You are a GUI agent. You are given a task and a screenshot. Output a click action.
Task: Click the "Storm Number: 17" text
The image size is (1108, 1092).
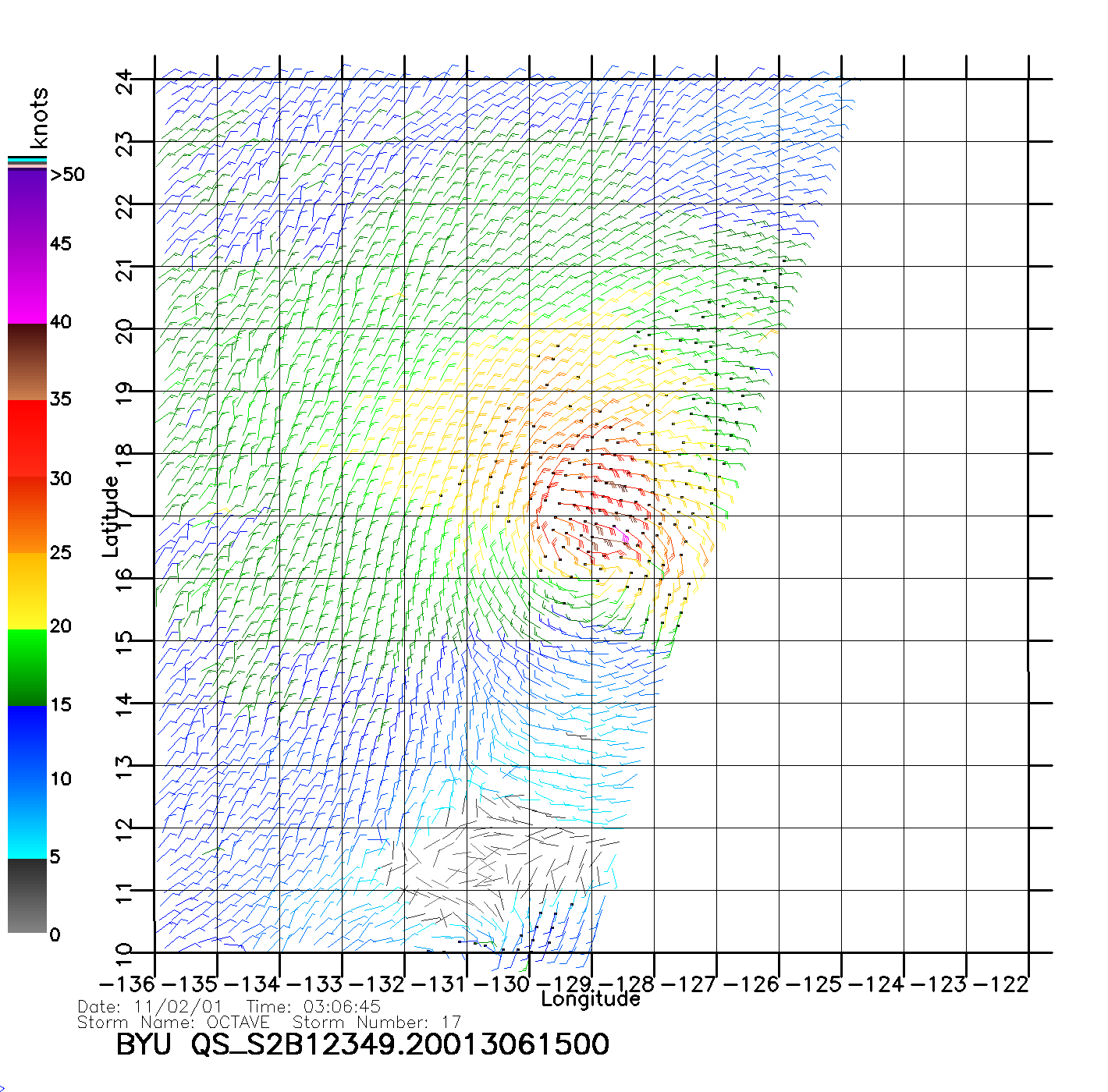(x=376, y=1022)
